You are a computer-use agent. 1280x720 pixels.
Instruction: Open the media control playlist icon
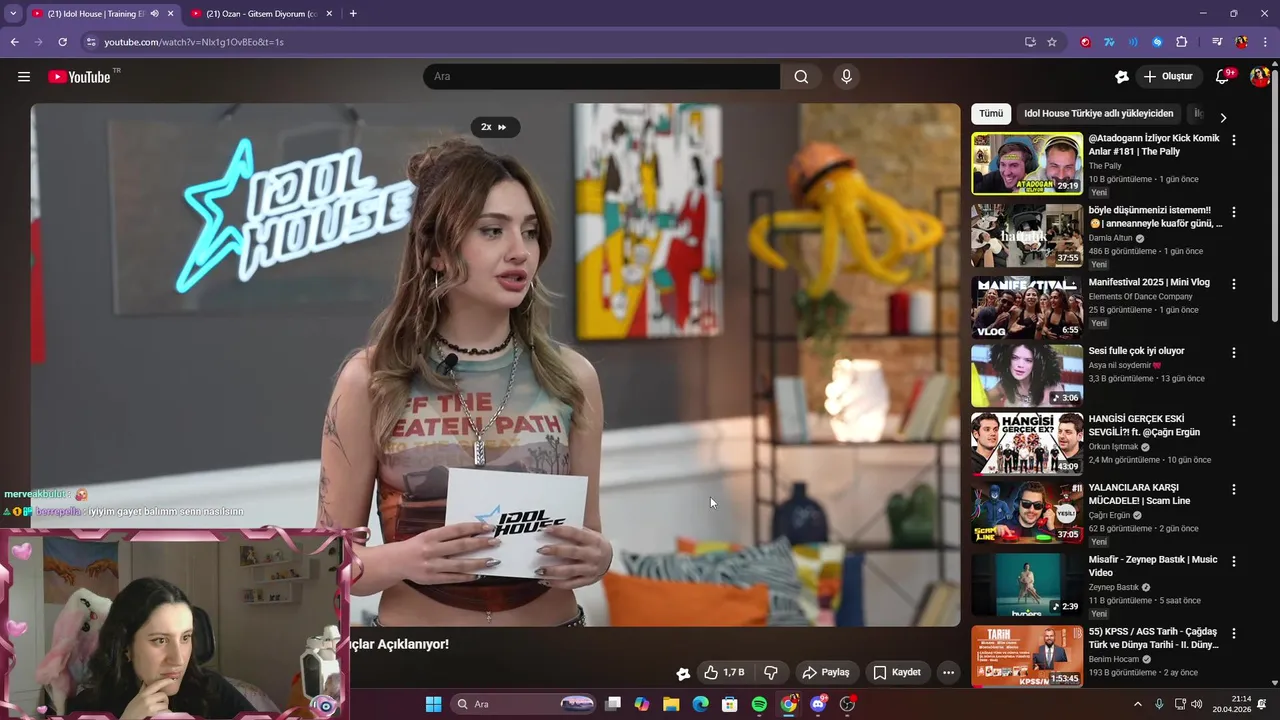point(1217,42)
